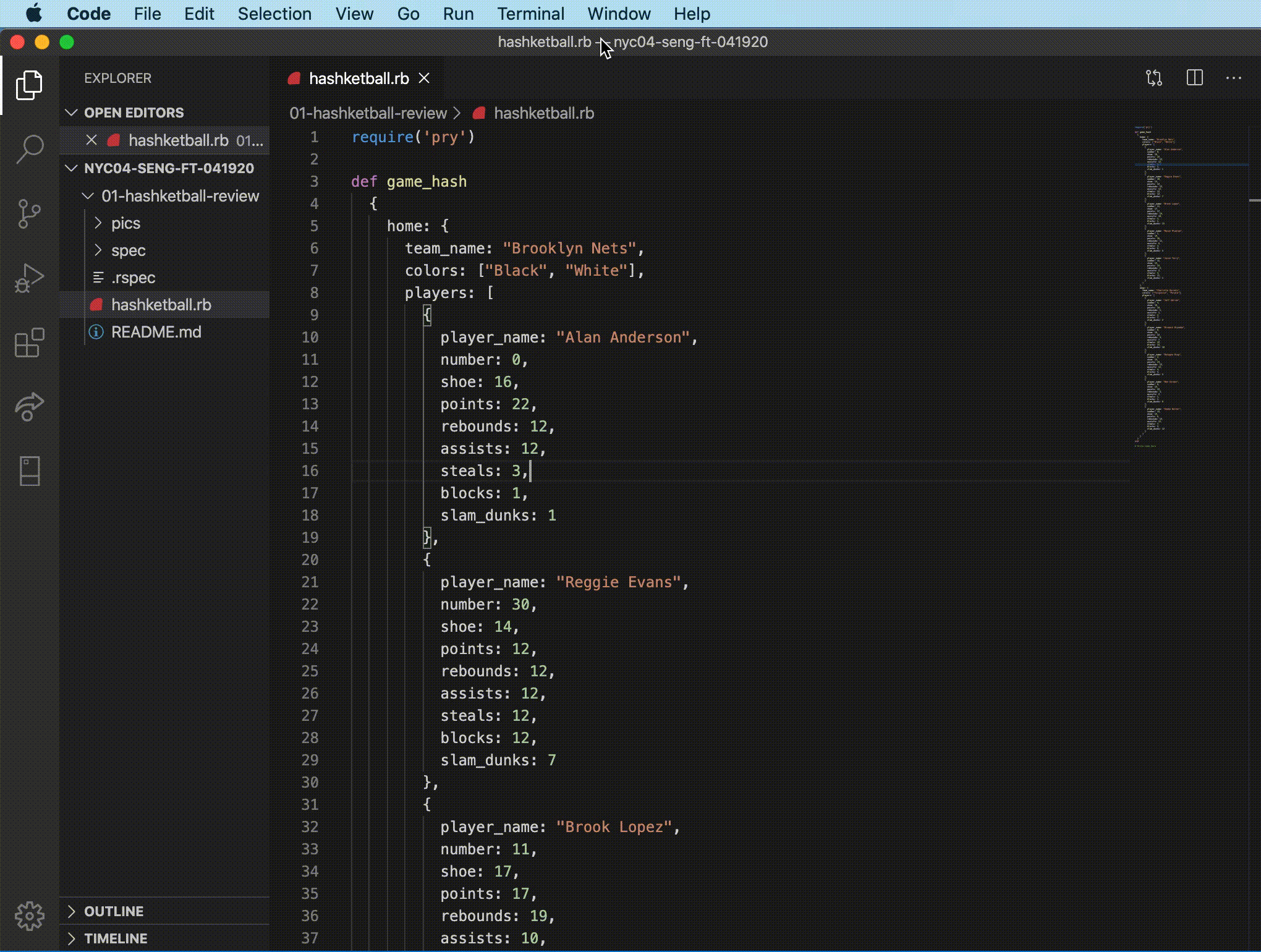Click the Open Changes compare icon

point(1153,78)
